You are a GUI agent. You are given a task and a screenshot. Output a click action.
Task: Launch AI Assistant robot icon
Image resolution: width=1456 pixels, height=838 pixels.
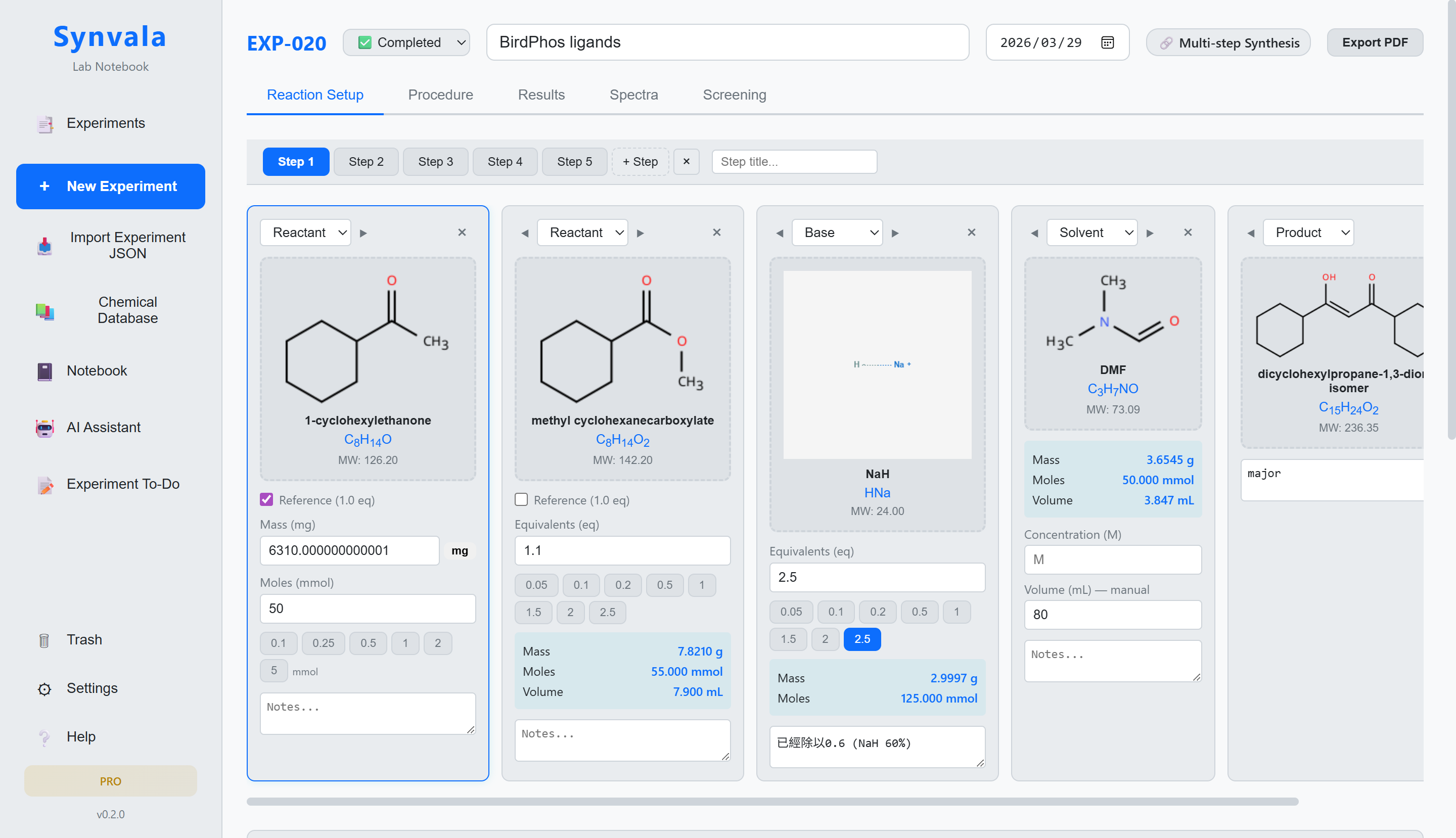pyautogui.click(x=44, y=428)
